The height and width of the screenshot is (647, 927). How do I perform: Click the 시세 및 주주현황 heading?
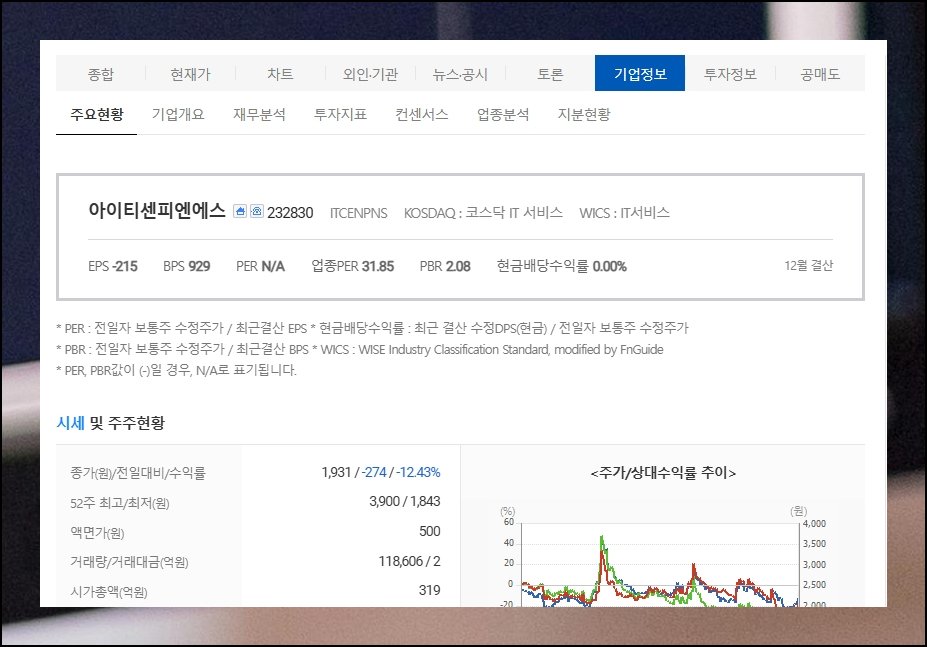pyautogui.click(x=111, y=423)
